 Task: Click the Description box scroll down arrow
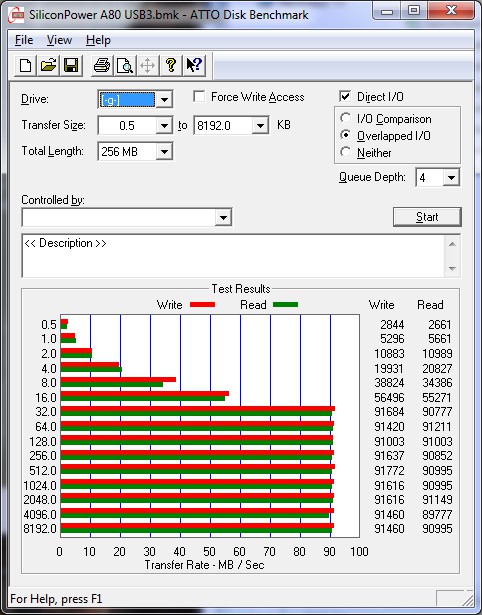[452, 269]
